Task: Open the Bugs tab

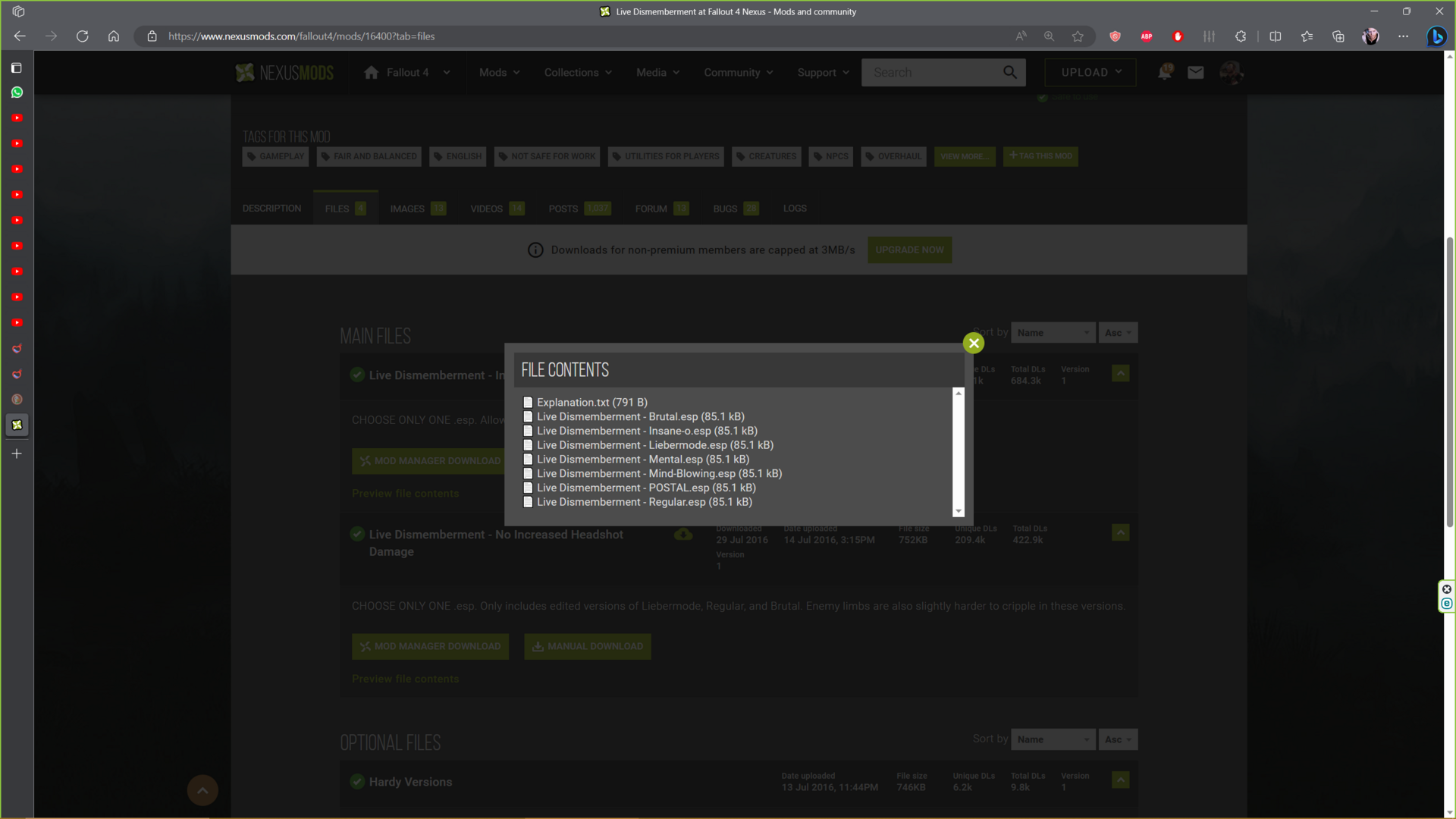Action: [736, 209]
